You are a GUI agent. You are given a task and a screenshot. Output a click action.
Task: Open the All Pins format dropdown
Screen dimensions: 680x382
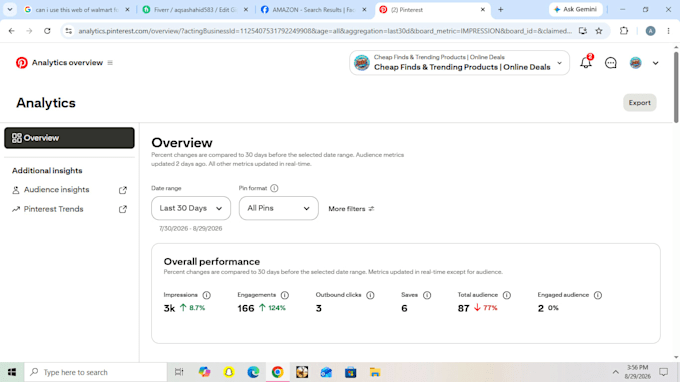278,208
